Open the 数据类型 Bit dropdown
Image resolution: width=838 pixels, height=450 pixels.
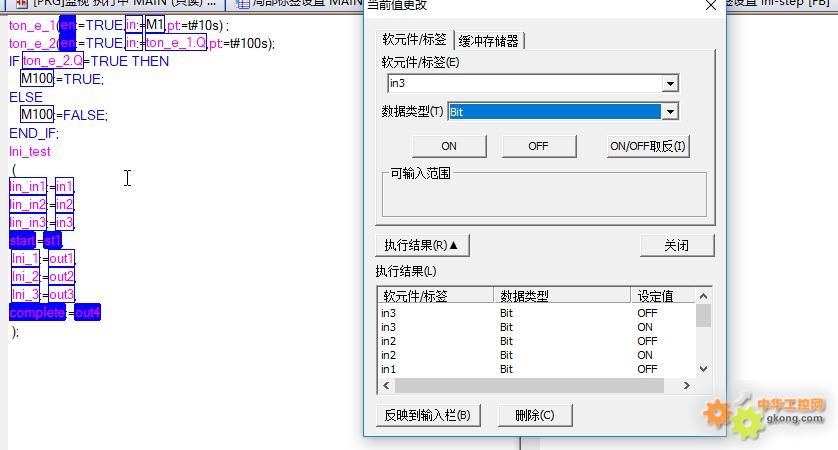tap(670, 112)
